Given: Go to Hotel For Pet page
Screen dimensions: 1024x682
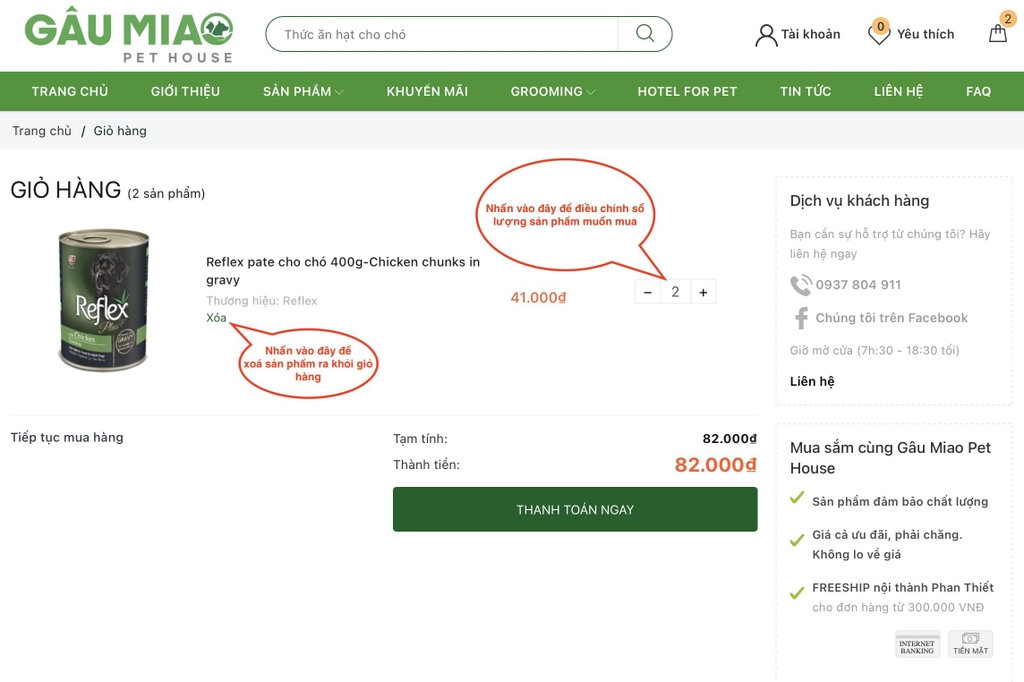Looking at the screenshot, I should pyautogui.click(x=687, y=91).
